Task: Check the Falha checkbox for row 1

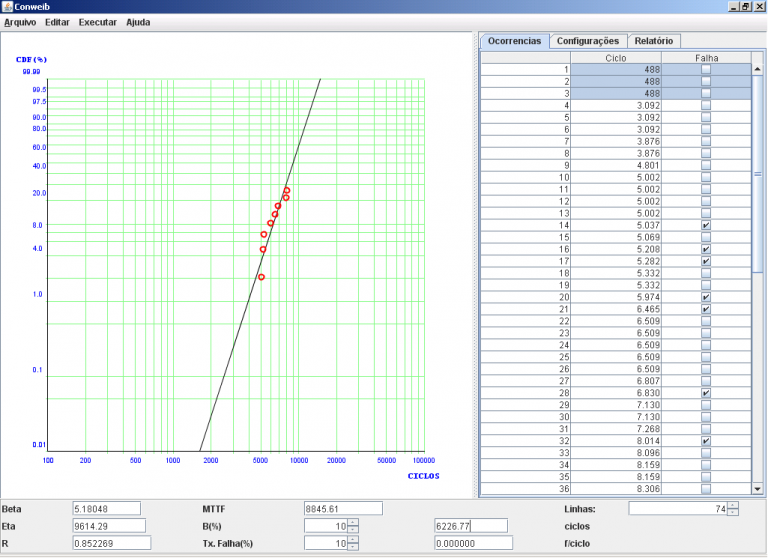Action: (x=706, y=70)
